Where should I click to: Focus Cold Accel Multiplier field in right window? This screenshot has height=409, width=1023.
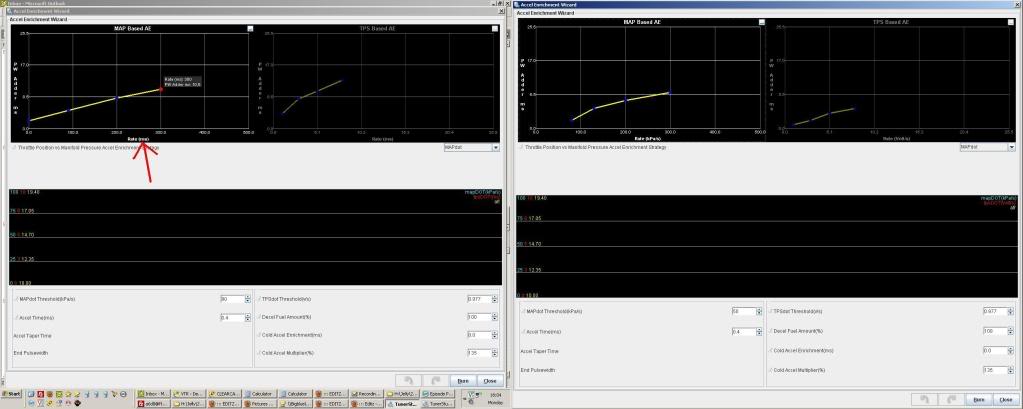tap(995, 370)
